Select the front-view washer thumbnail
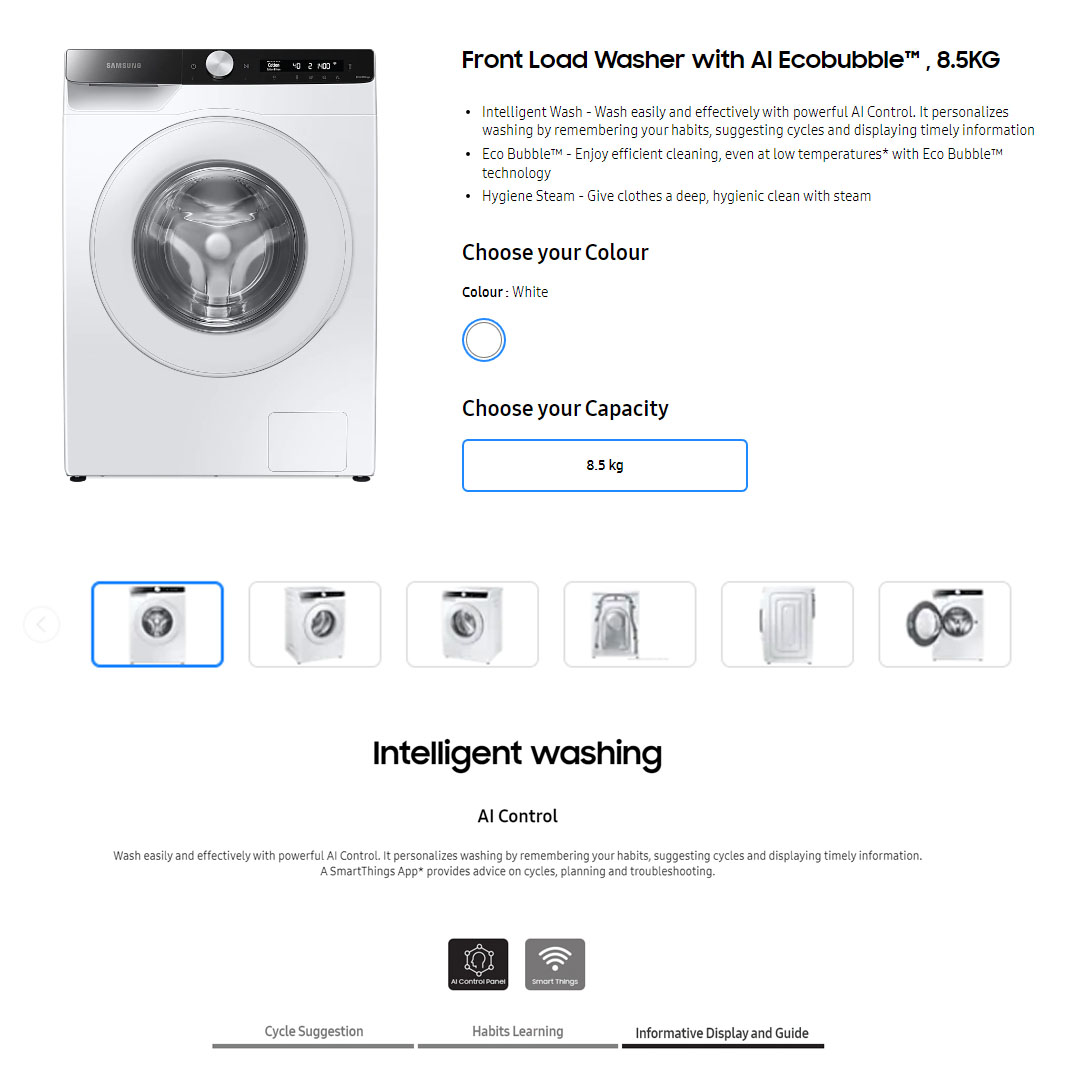This screenshot has height=1080, width=1080. (x=157, y=624)
